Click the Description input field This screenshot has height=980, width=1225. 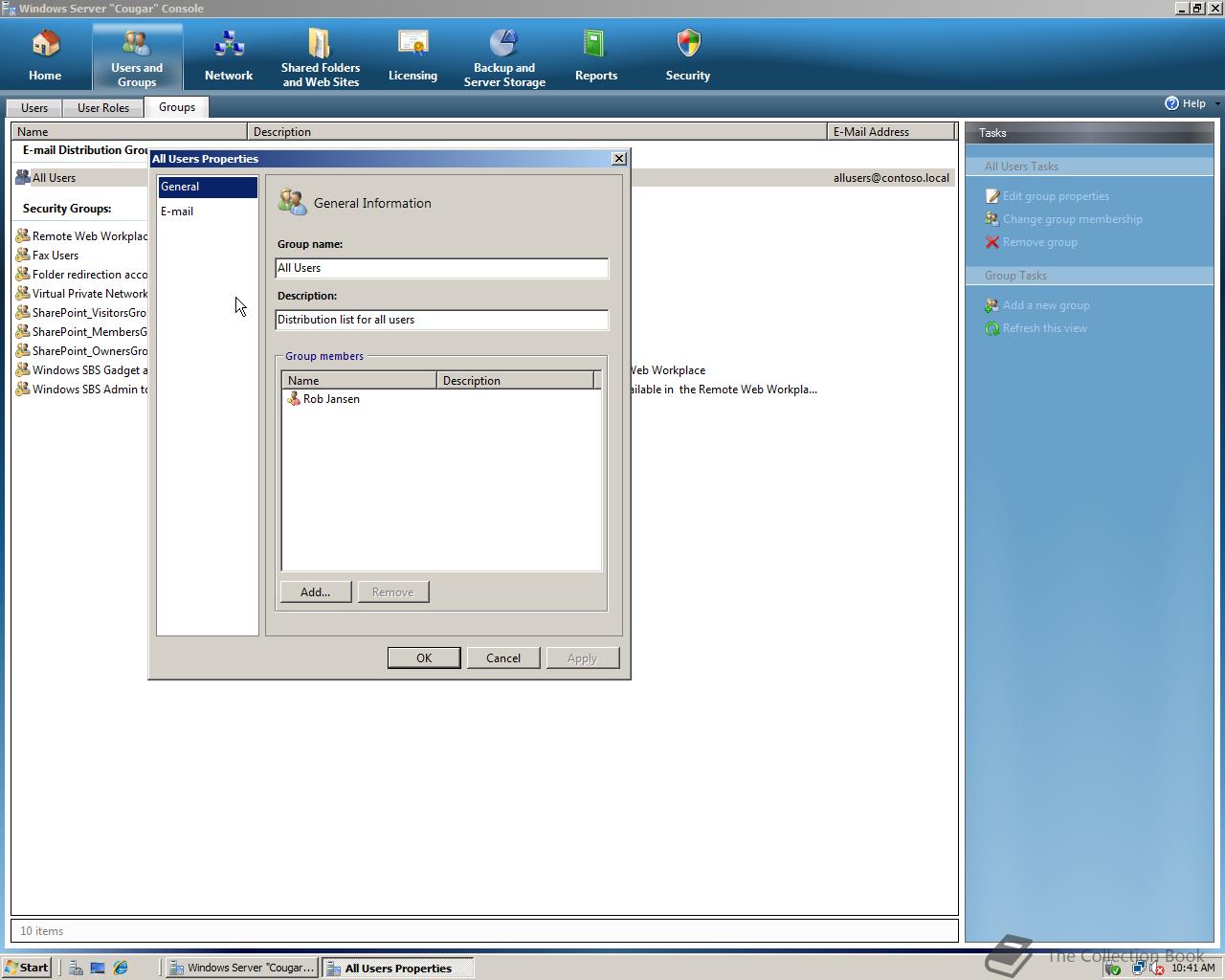pyautogui.click(x=442, y=320)
